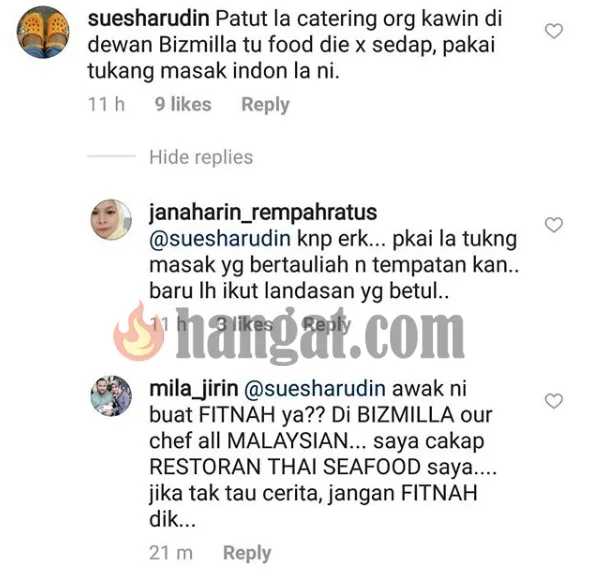Visit the suesharudin username at the top comment
The image size is (601, 583).
[149, 18]
